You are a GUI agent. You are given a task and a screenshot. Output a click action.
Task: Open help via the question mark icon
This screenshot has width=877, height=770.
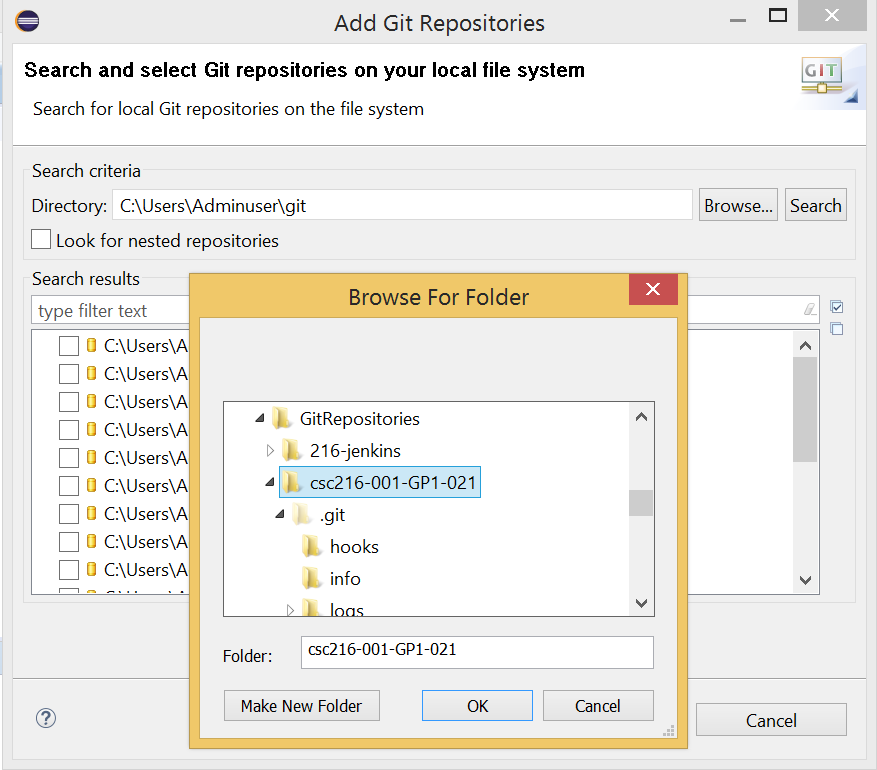point(45,718)
